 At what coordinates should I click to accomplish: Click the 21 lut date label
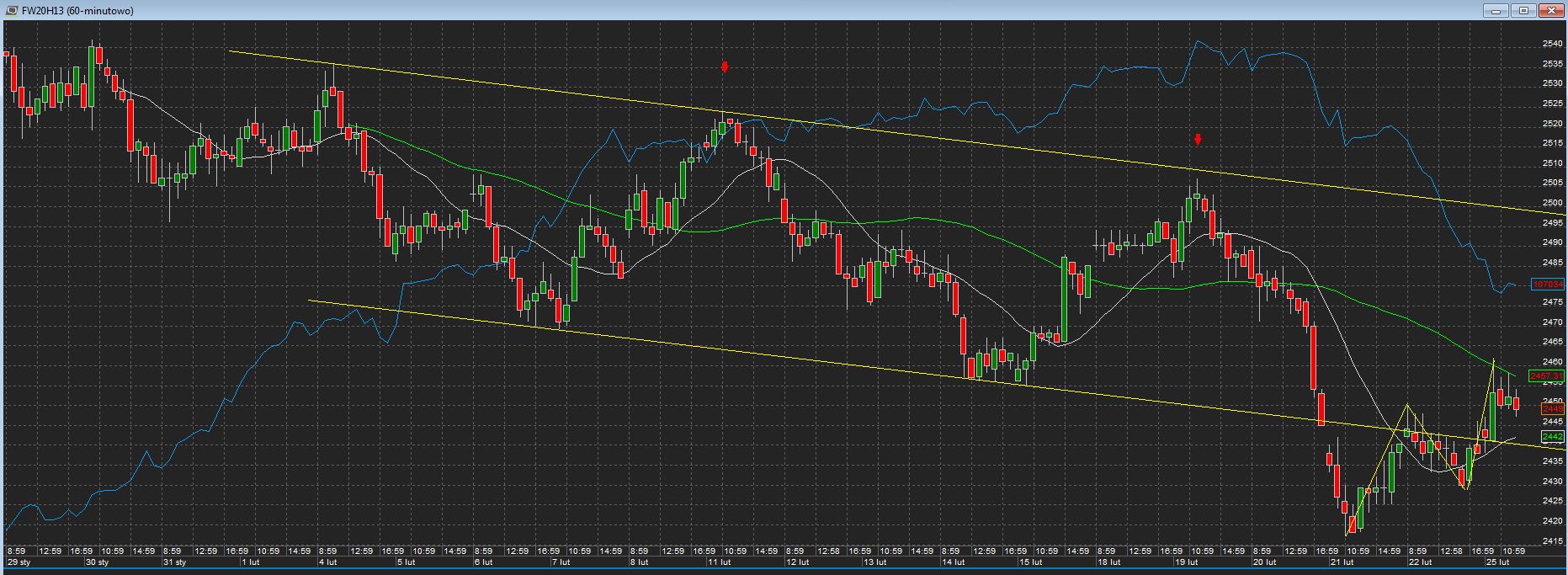pos(1342,562)
